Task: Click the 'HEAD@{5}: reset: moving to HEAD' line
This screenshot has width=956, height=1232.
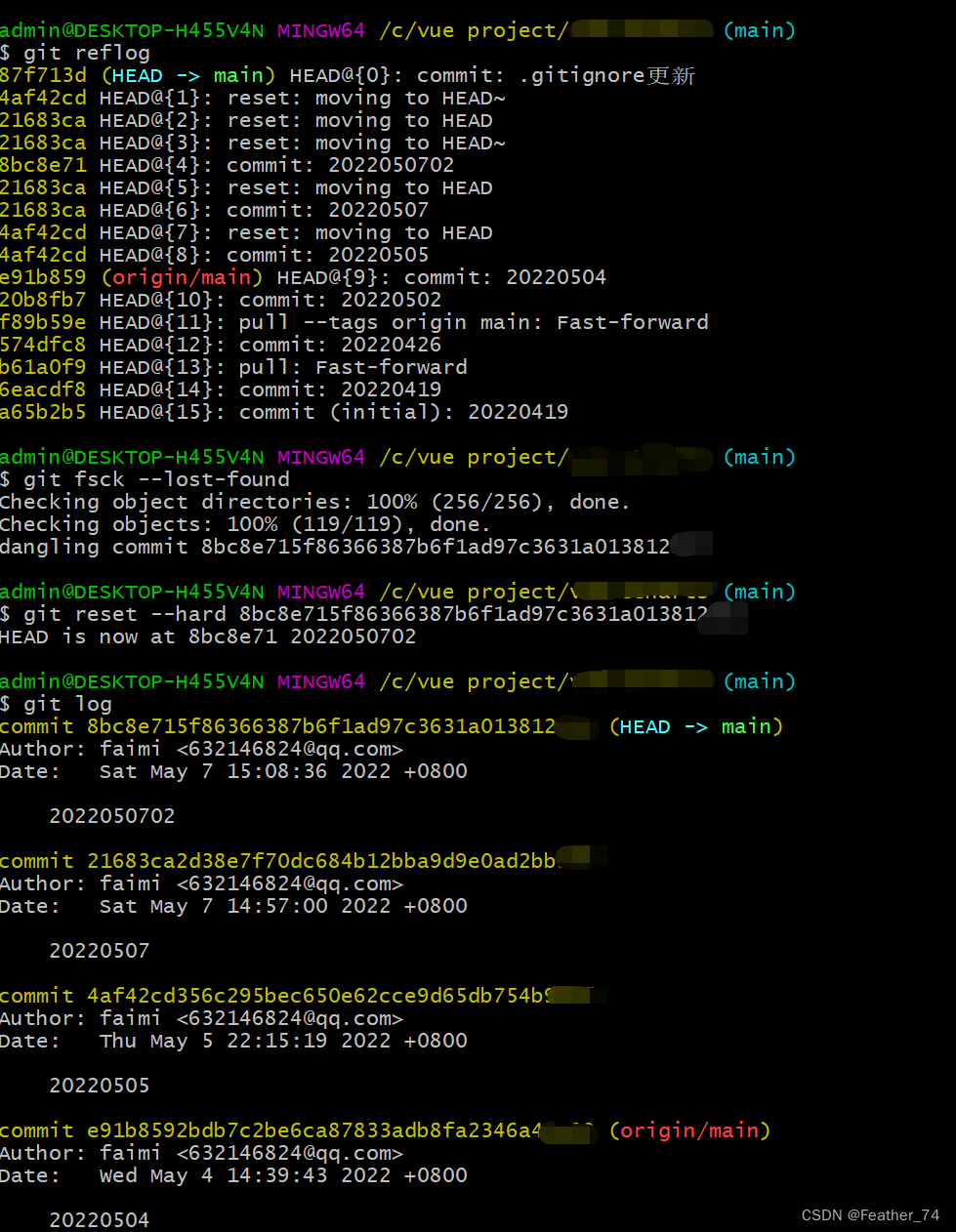Action: (246, 187)
